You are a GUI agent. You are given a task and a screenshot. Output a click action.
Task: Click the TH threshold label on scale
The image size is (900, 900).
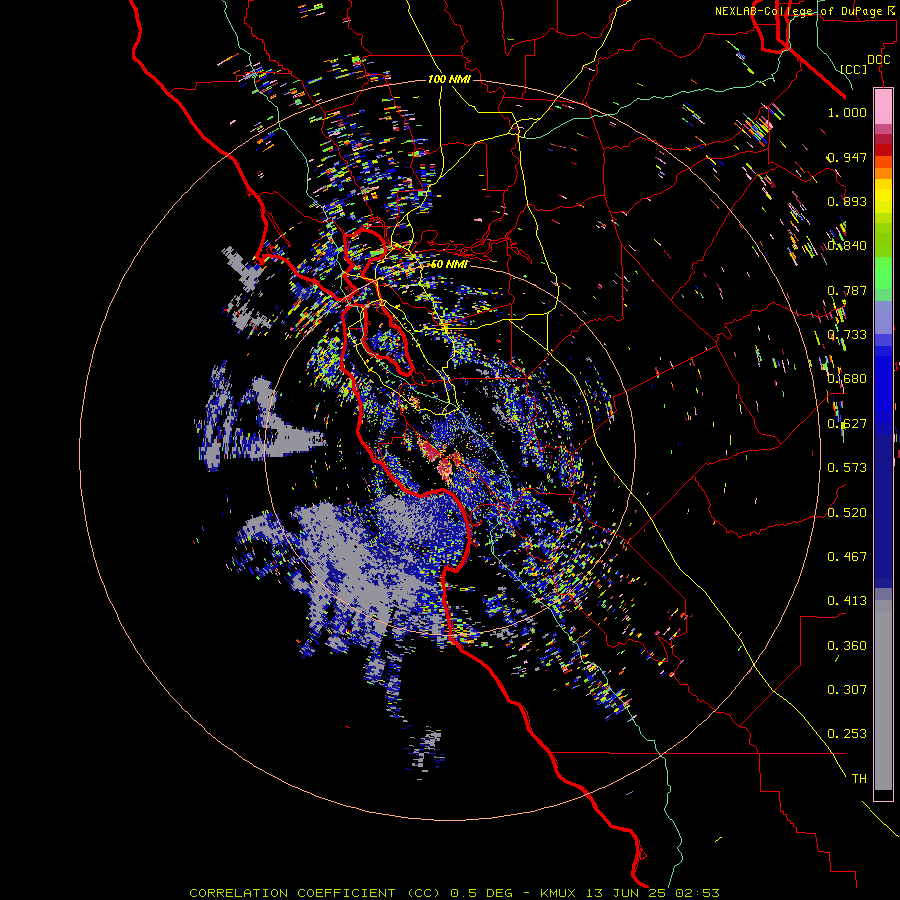[x=859, y=779]
